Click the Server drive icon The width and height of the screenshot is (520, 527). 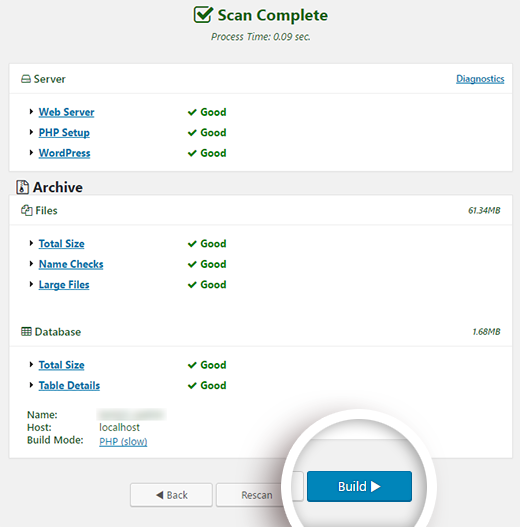pyautogui.click(x=26, y=79)
